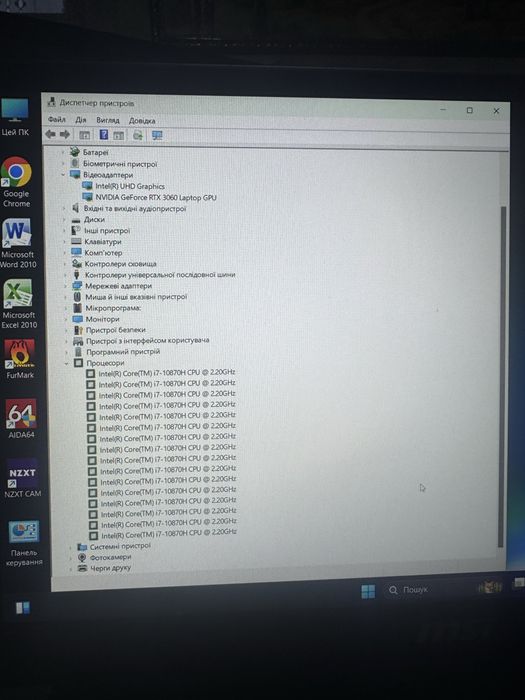This screenshot has width=525, height=700.
Task: Open the Microsoft Word 2010 shortcut
Action: click(17, 243)
